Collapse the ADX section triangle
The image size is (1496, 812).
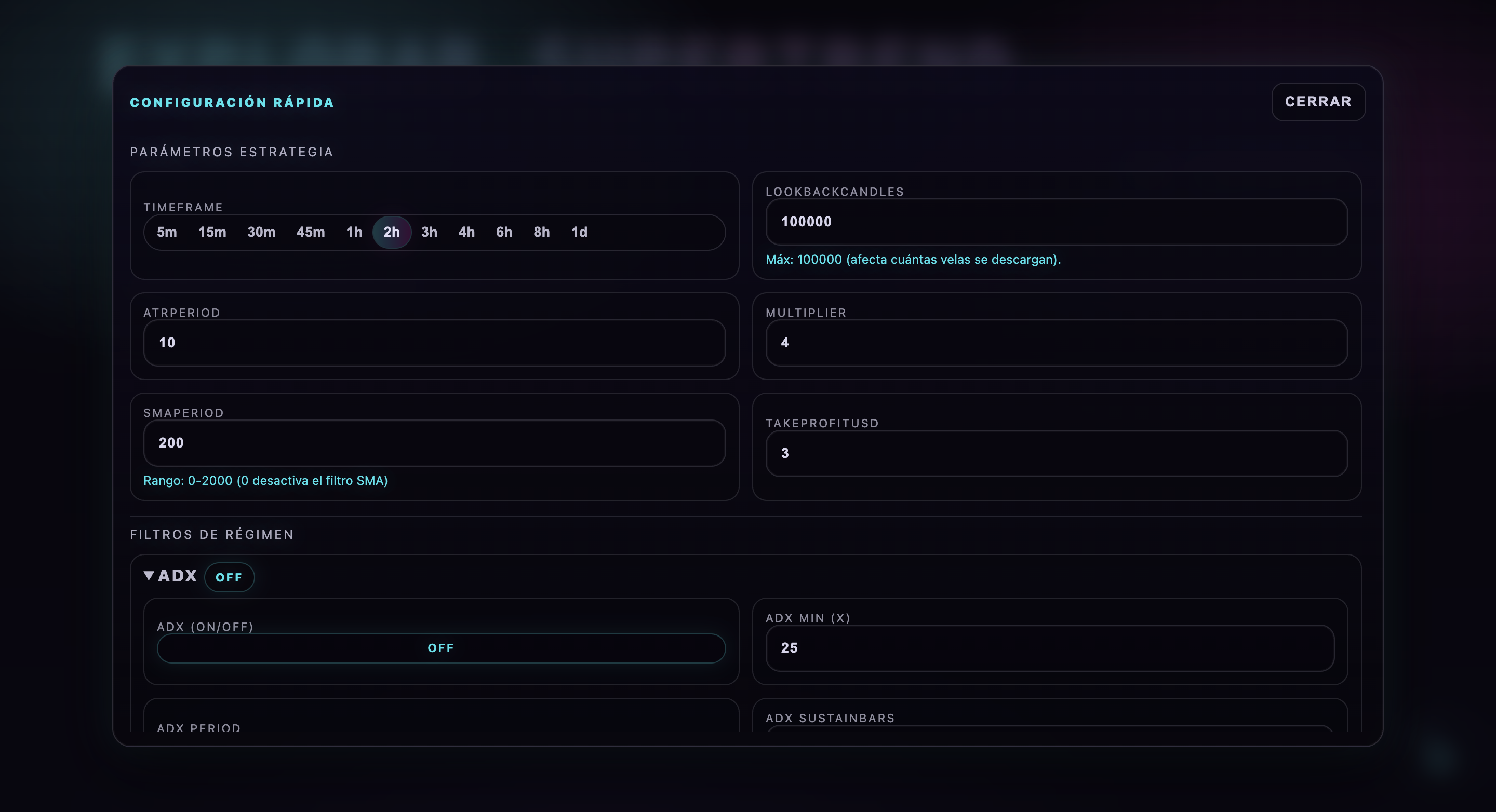click(149, 576)
